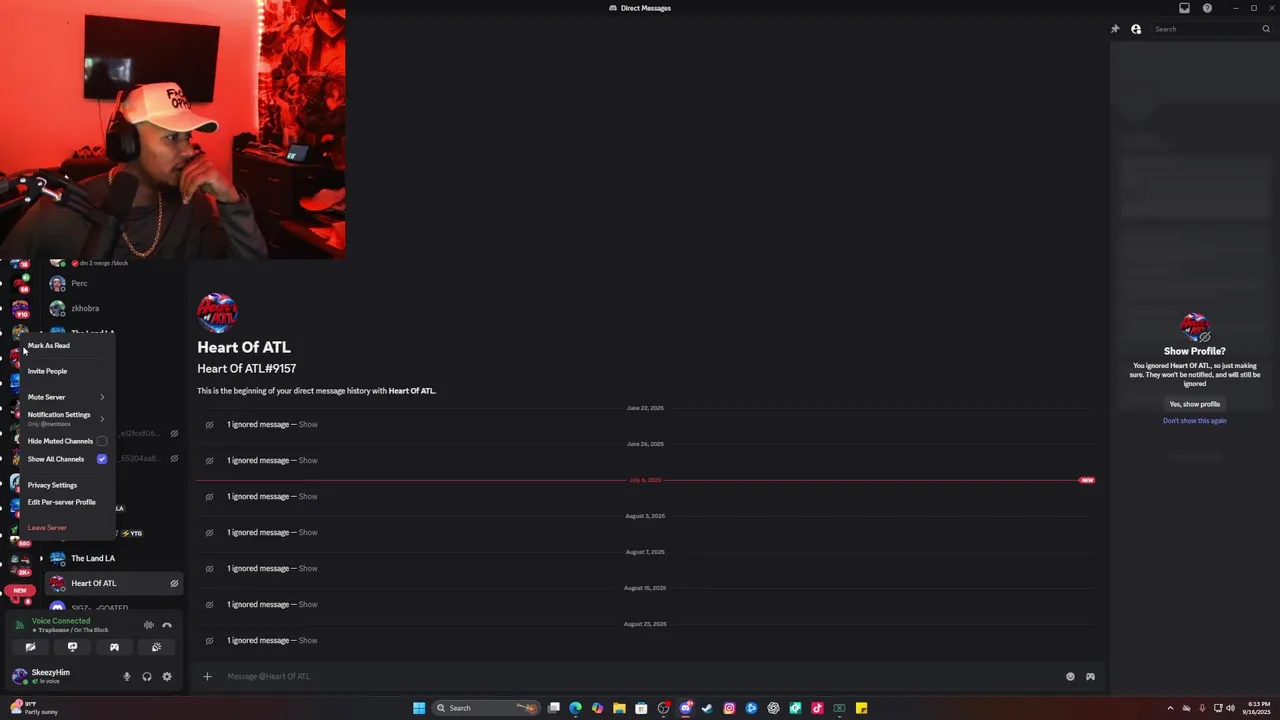The width and height of the screenshot is (1280, 720).
Task: Show ignored message from August 3
Action: click(308, 532)
